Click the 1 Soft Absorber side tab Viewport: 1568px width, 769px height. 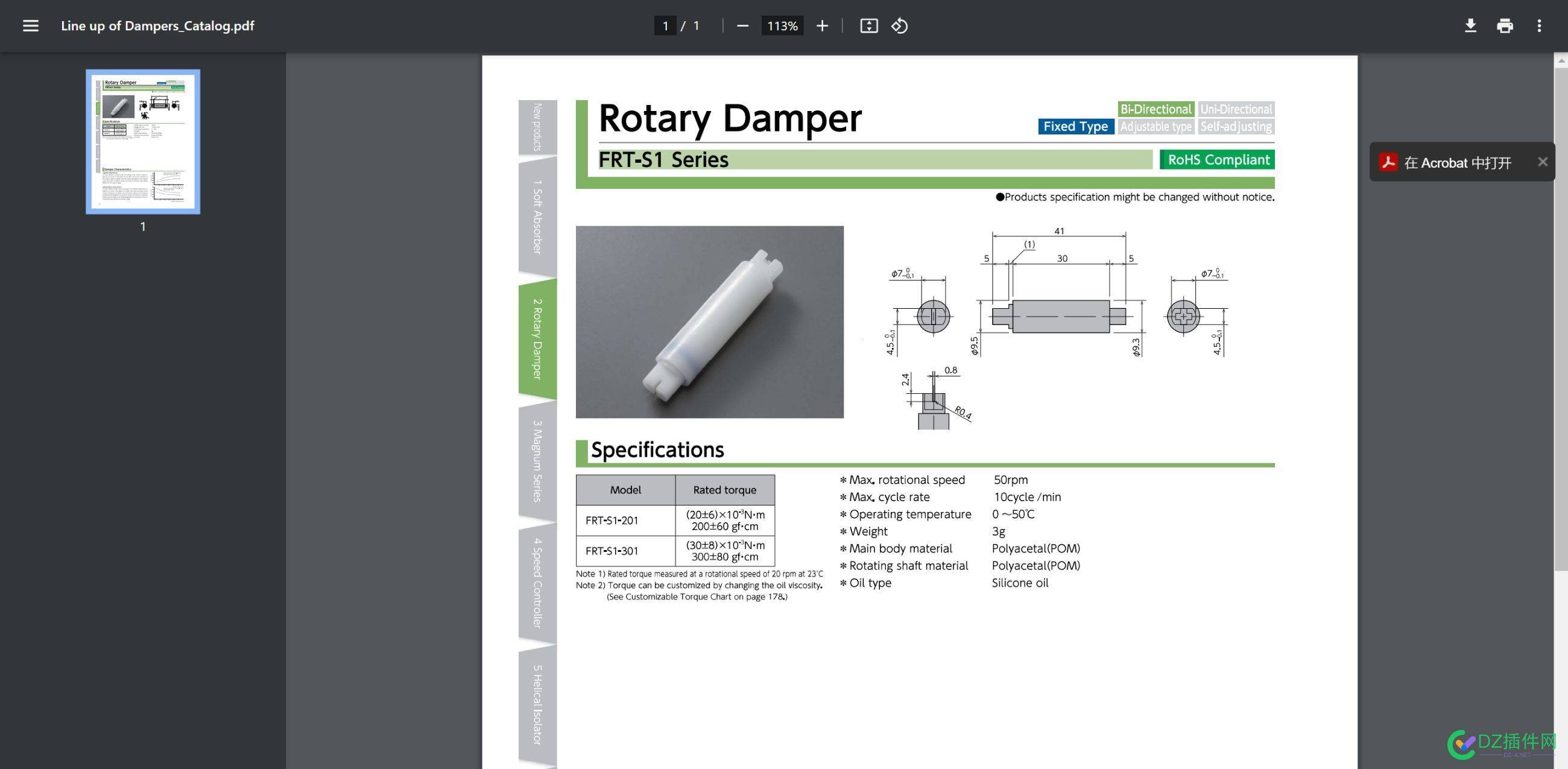point(537,217)
